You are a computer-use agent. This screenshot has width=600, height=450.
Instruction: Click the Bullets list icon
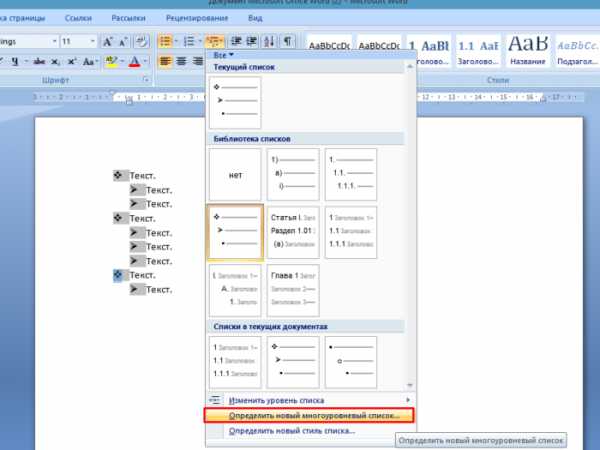click(x=165, y=41)
